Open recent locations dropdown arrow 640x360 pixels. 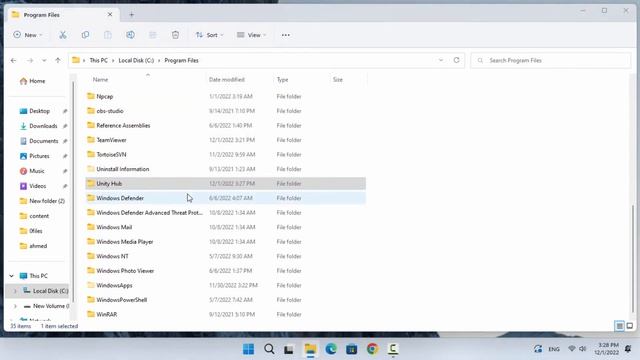(44, 60)
